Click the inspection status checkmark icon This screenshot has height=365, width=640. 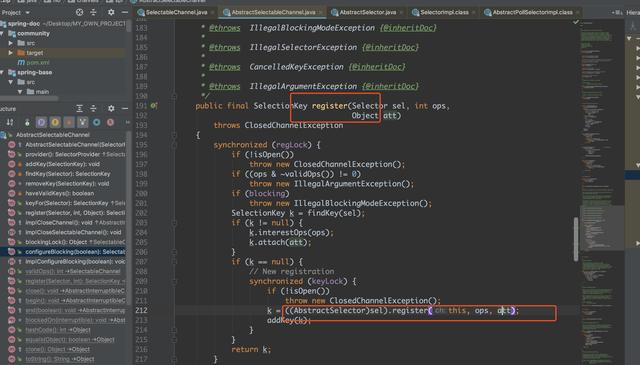pos(576,22)
